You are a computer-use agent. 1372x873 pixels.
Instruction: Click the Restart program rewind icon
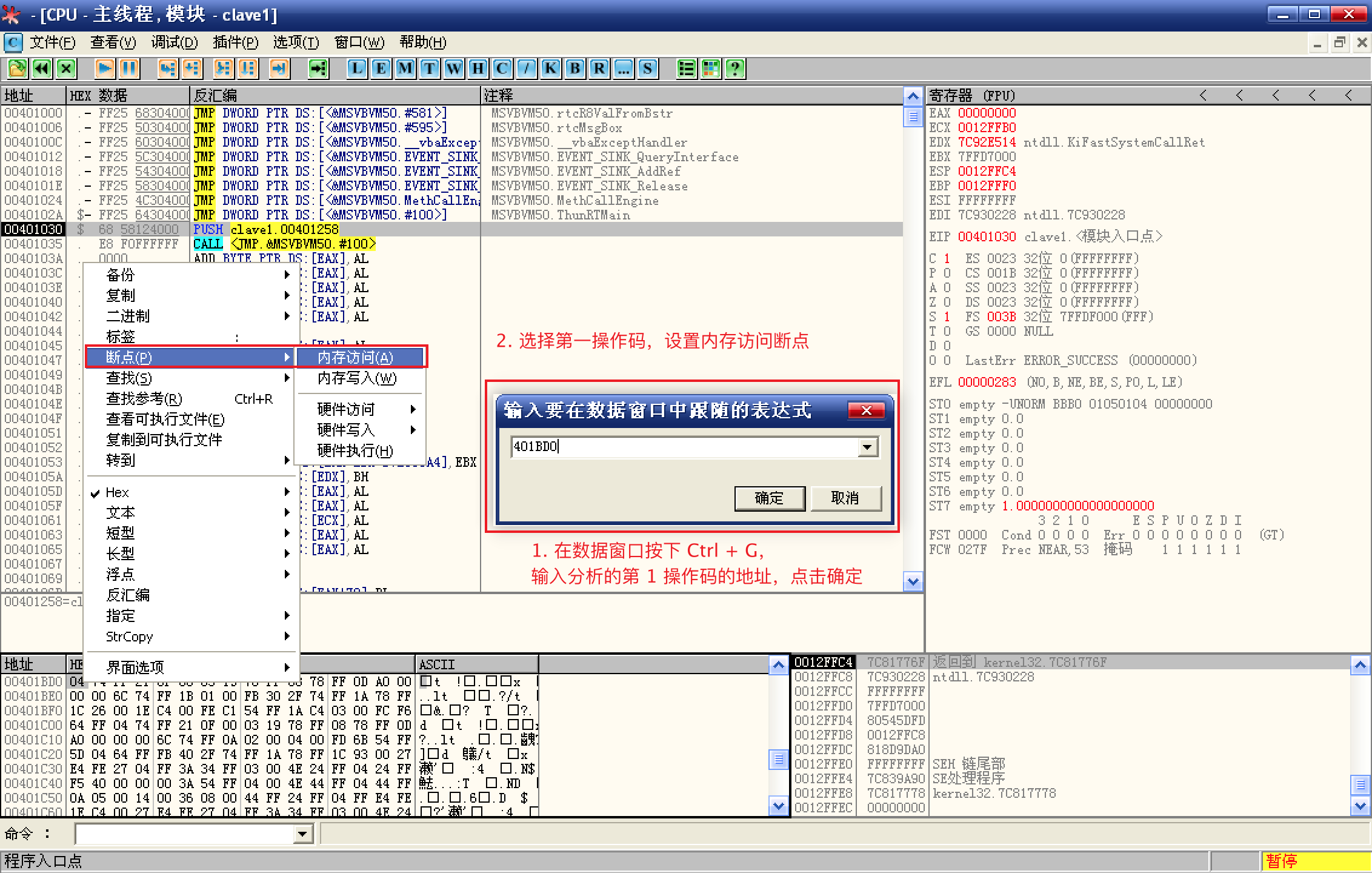tap(41, 69)
